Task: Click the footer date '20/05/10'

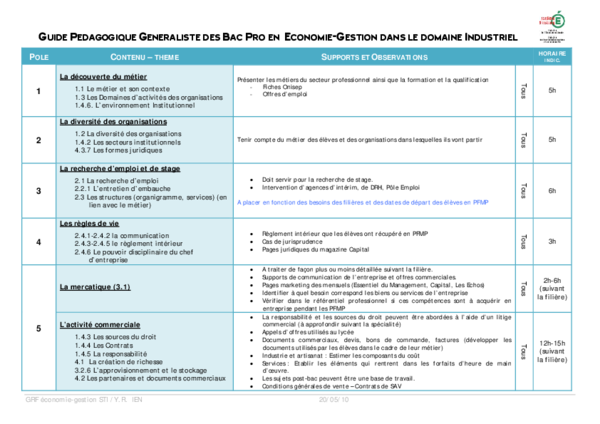Action: pyautogui.click(x=334, y=400)
